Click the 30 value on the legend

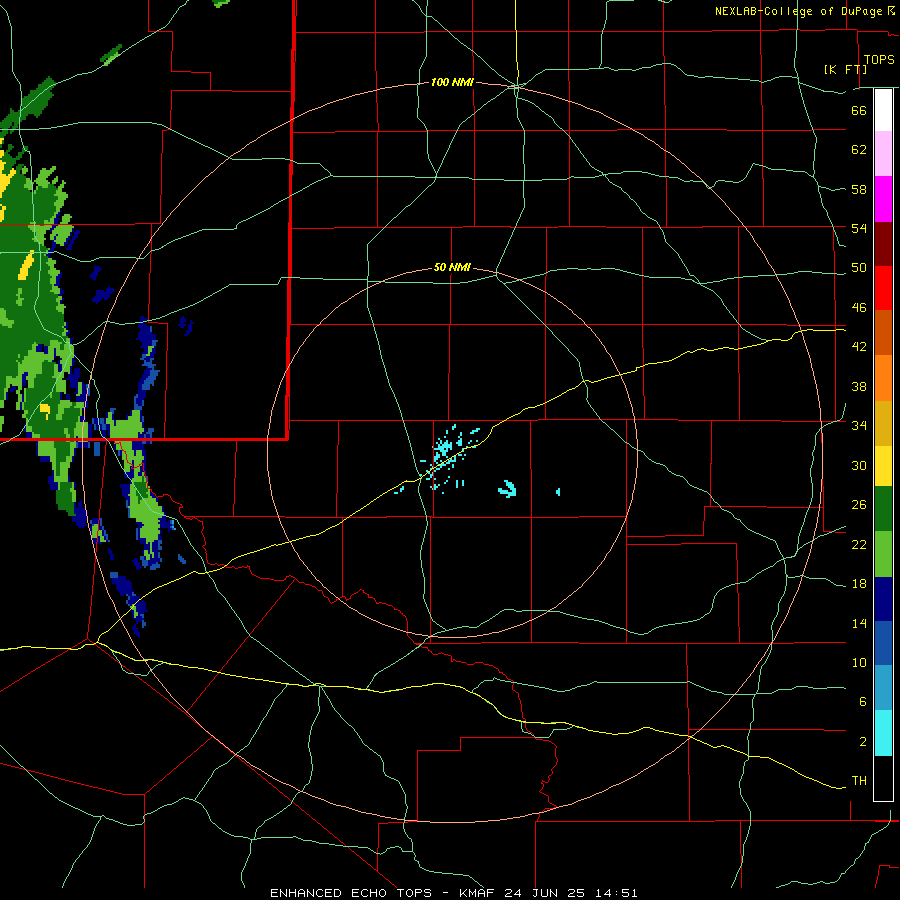pyautogui.click(x=859, y=465)
